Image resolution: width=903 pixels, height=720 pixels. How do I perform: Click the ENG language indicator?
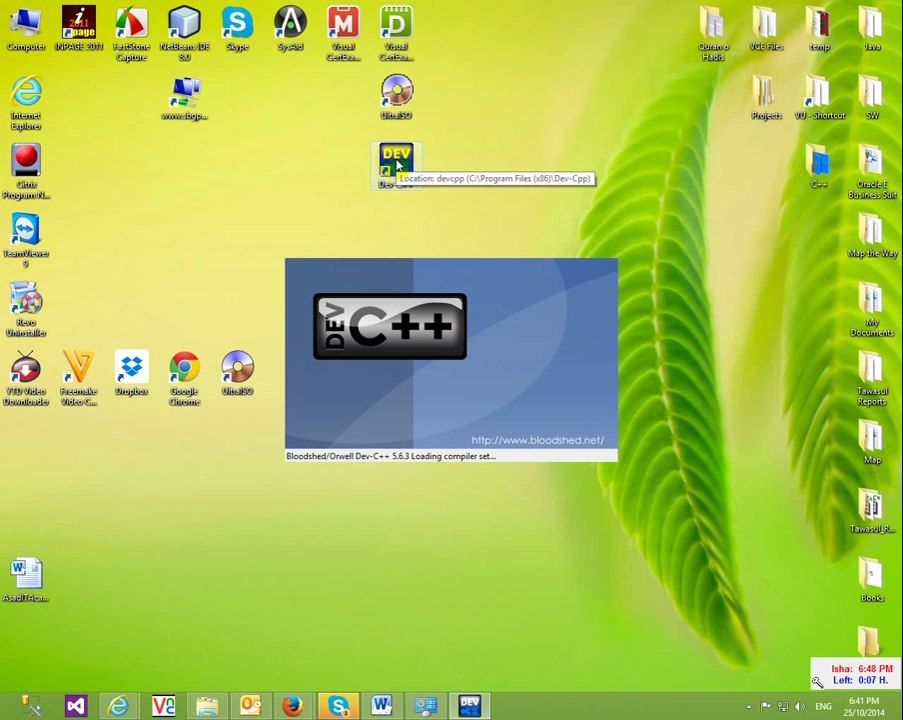(x=823, y=707)
